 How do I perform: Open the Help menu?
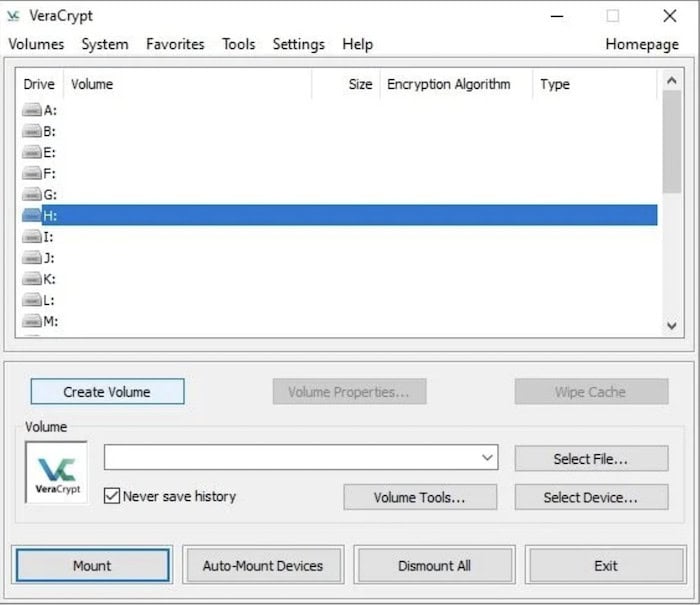(x=358, y=44)
